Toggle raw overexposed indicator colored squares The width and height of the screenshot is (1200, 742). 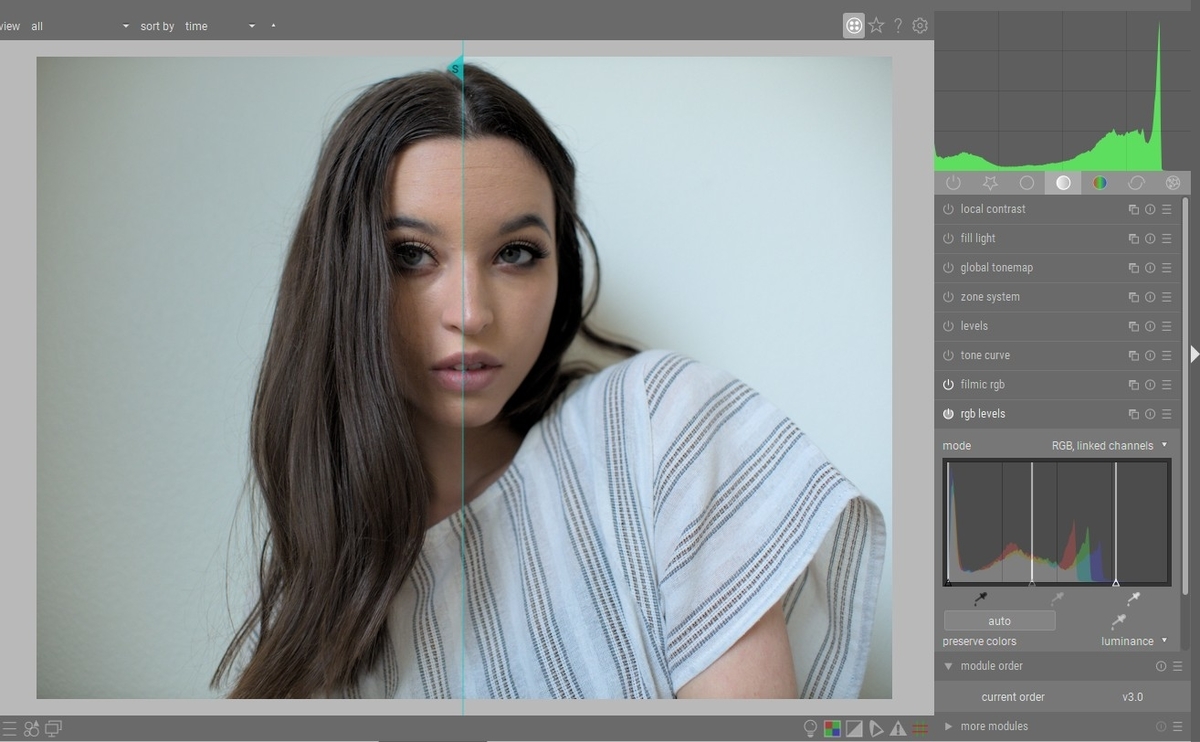[x=832, y=729]
